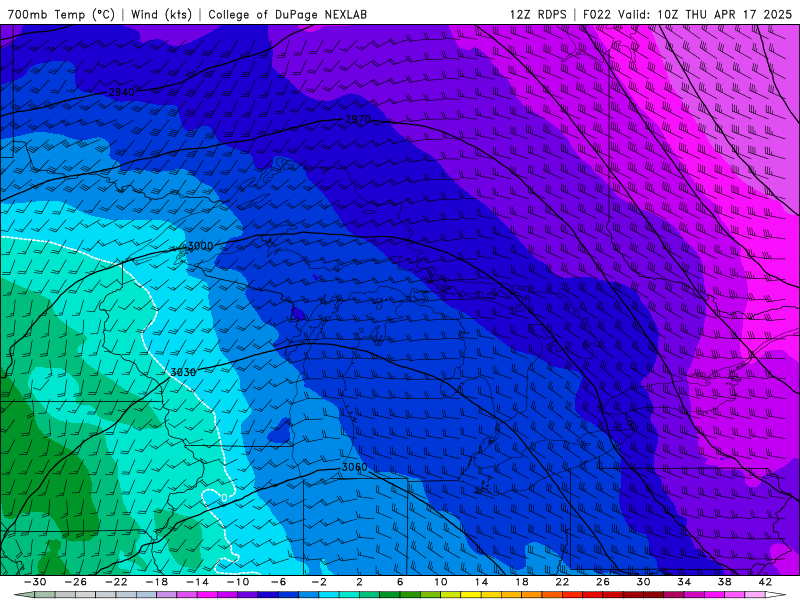Click the 2940 height contour label
This screenshot has width=800, height=600.
click(121, 92)
